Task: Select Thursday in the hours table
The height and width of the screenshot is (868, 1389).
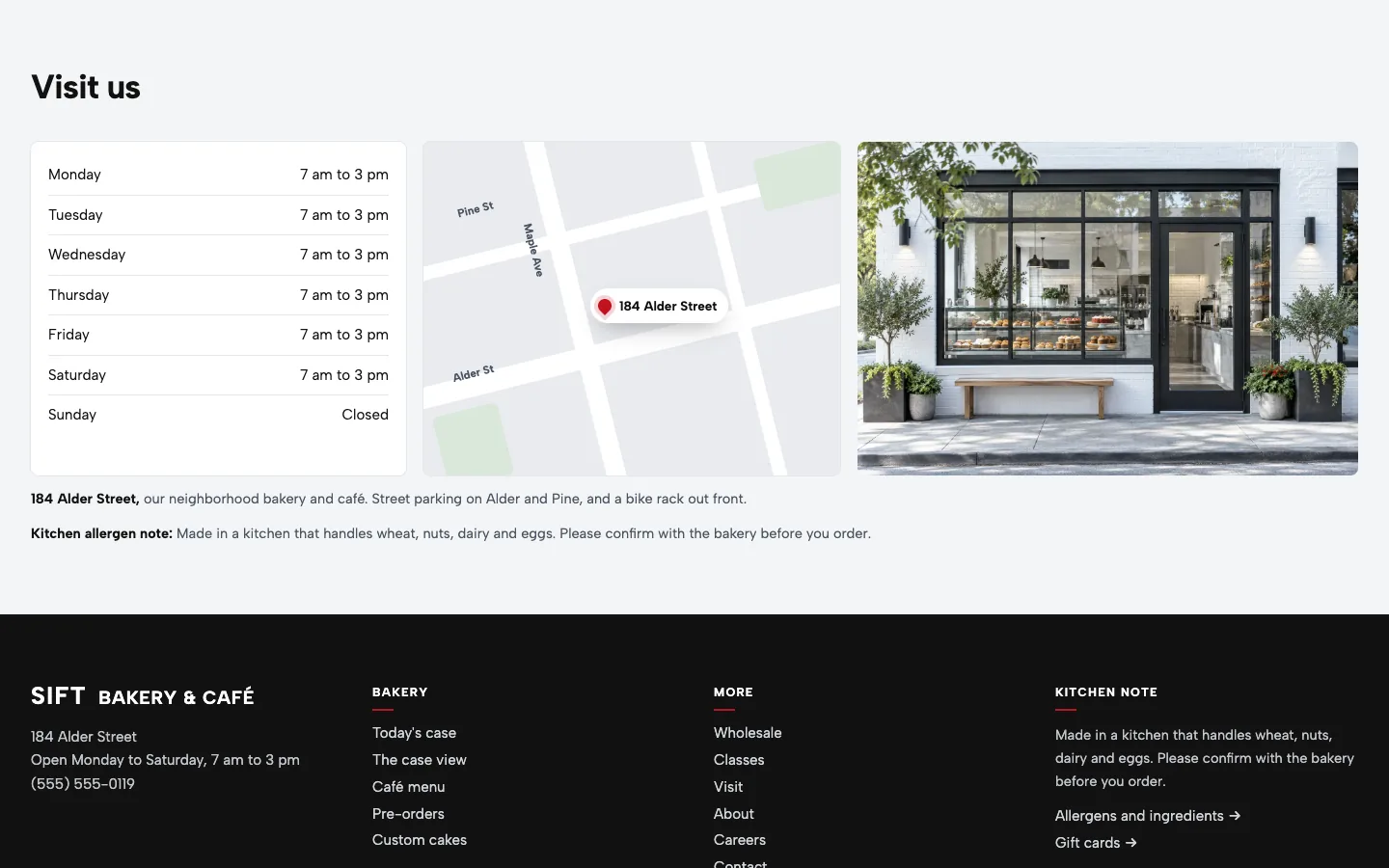Action: click(x=78, y=295)
